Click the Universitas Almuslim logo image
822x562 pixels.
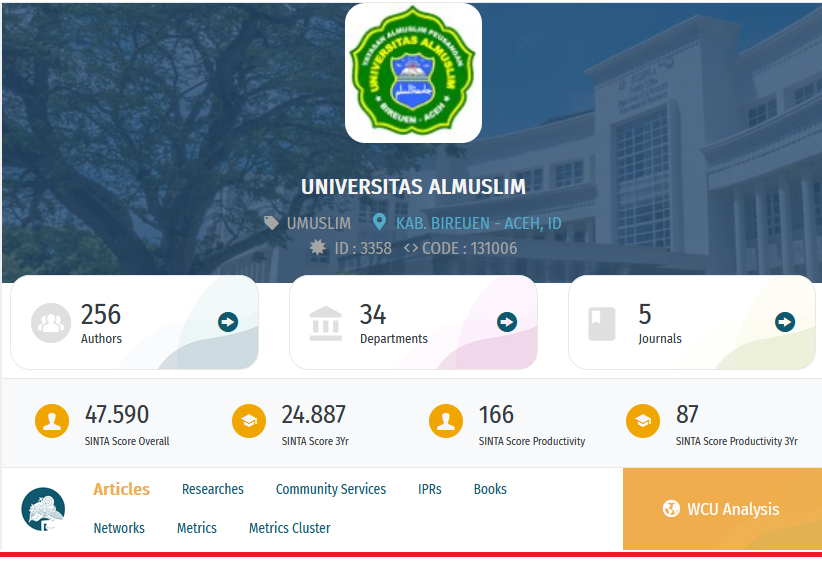click(413, 73)
